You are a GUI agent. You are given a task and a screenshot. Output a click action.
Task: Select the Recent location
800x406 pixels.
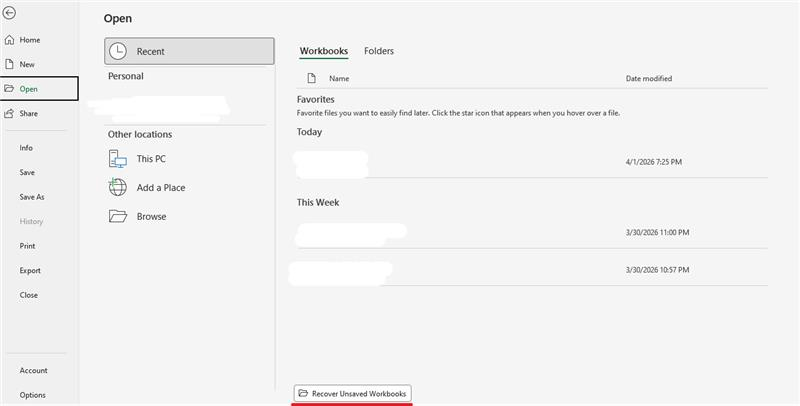pyautogui.click(x=189, y=51)
